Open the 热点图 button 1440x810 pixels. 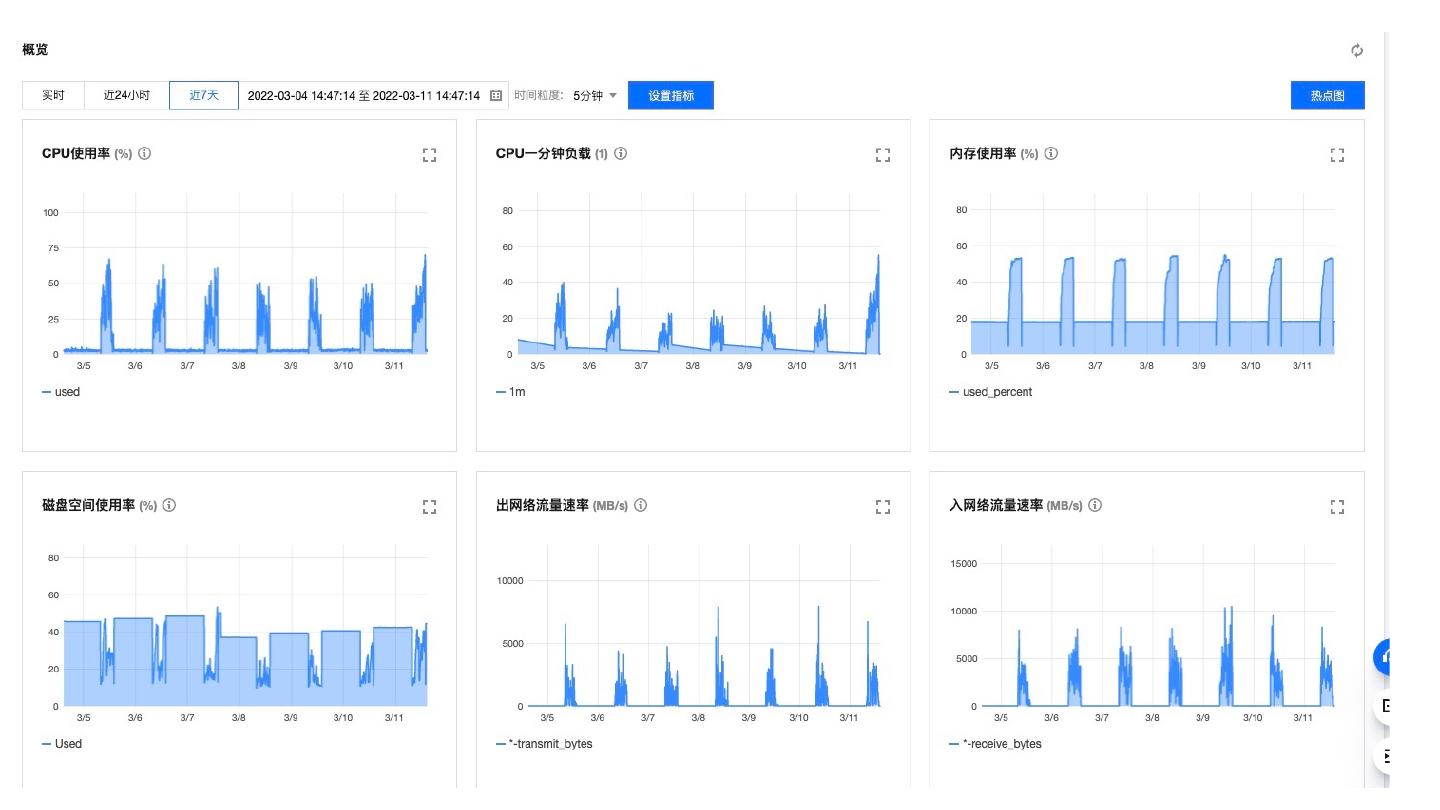click(1327, 96)
